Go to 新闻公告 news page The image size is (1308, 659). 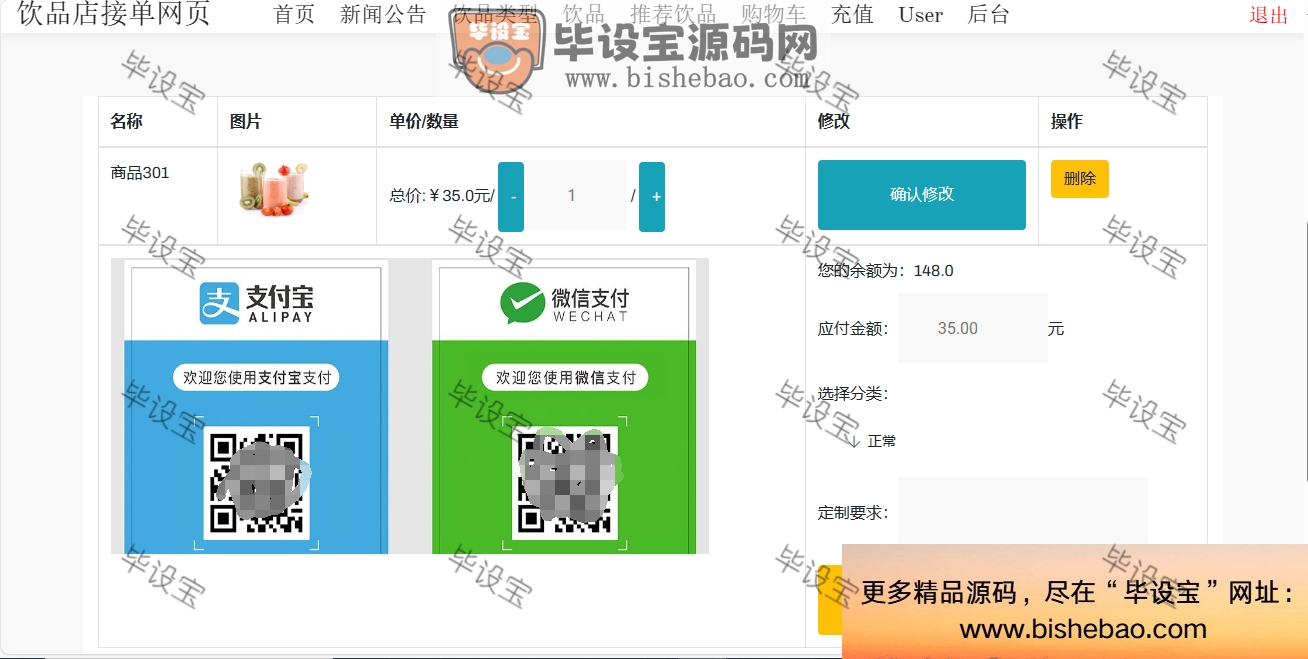383,15
